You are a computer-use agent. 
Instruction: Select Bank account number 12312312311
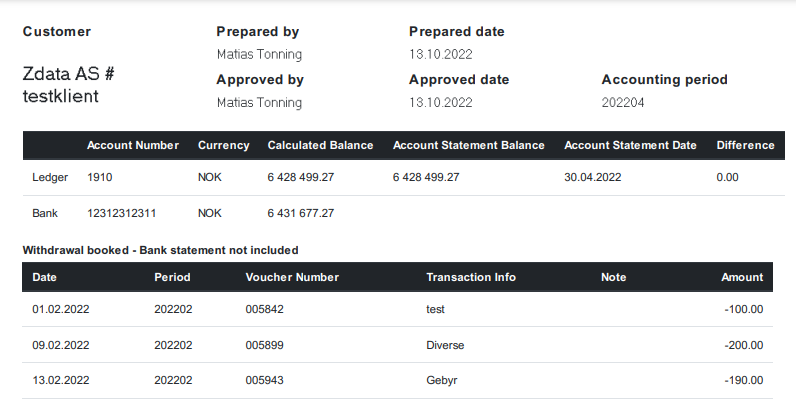[x=123, y=213]
